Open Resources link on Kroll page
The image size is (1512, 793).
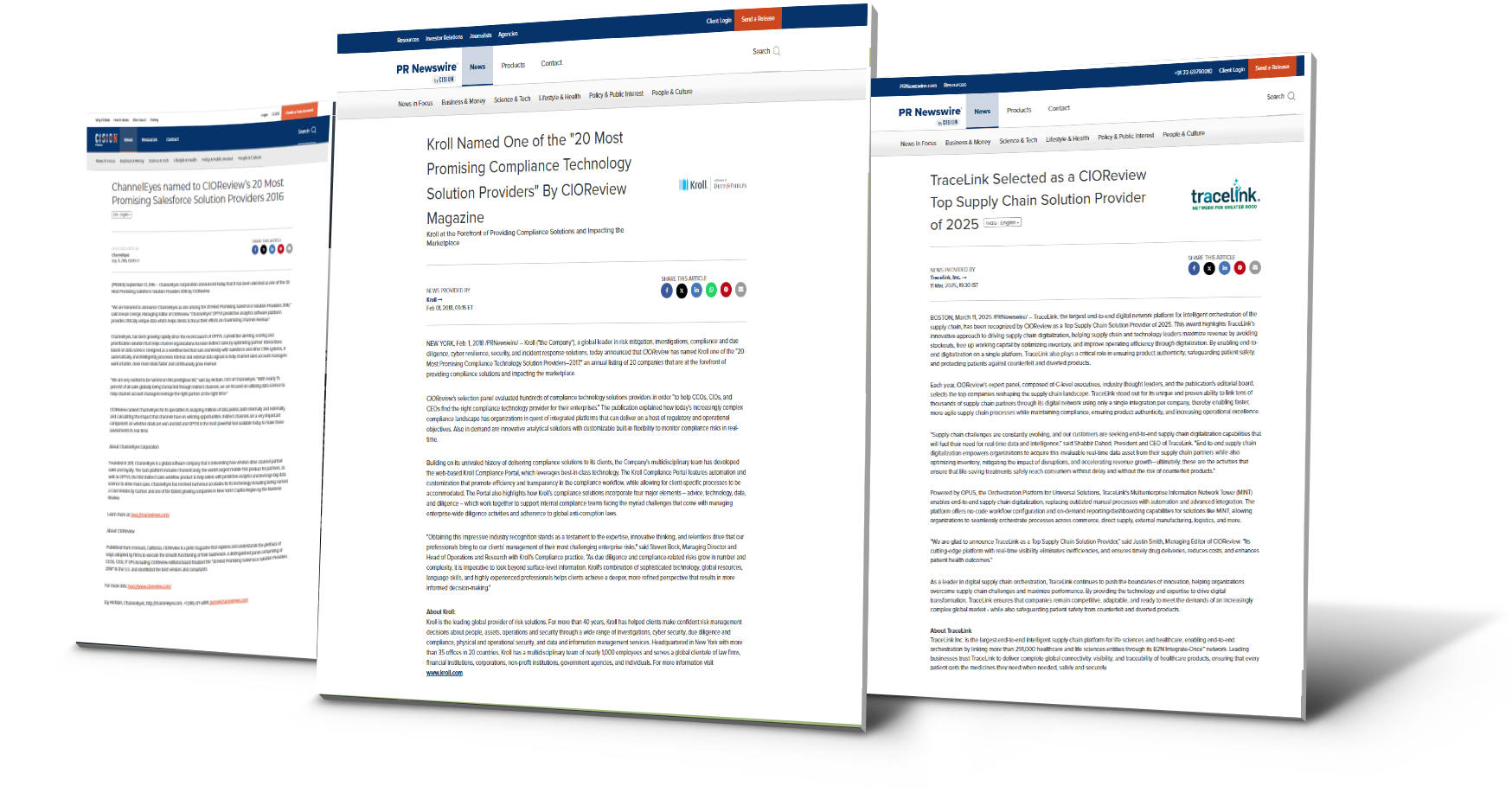[408, 40]
